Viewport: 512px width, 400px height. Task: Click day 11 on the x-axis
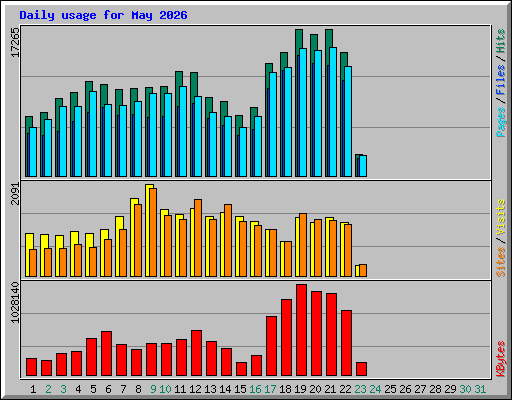180,389
